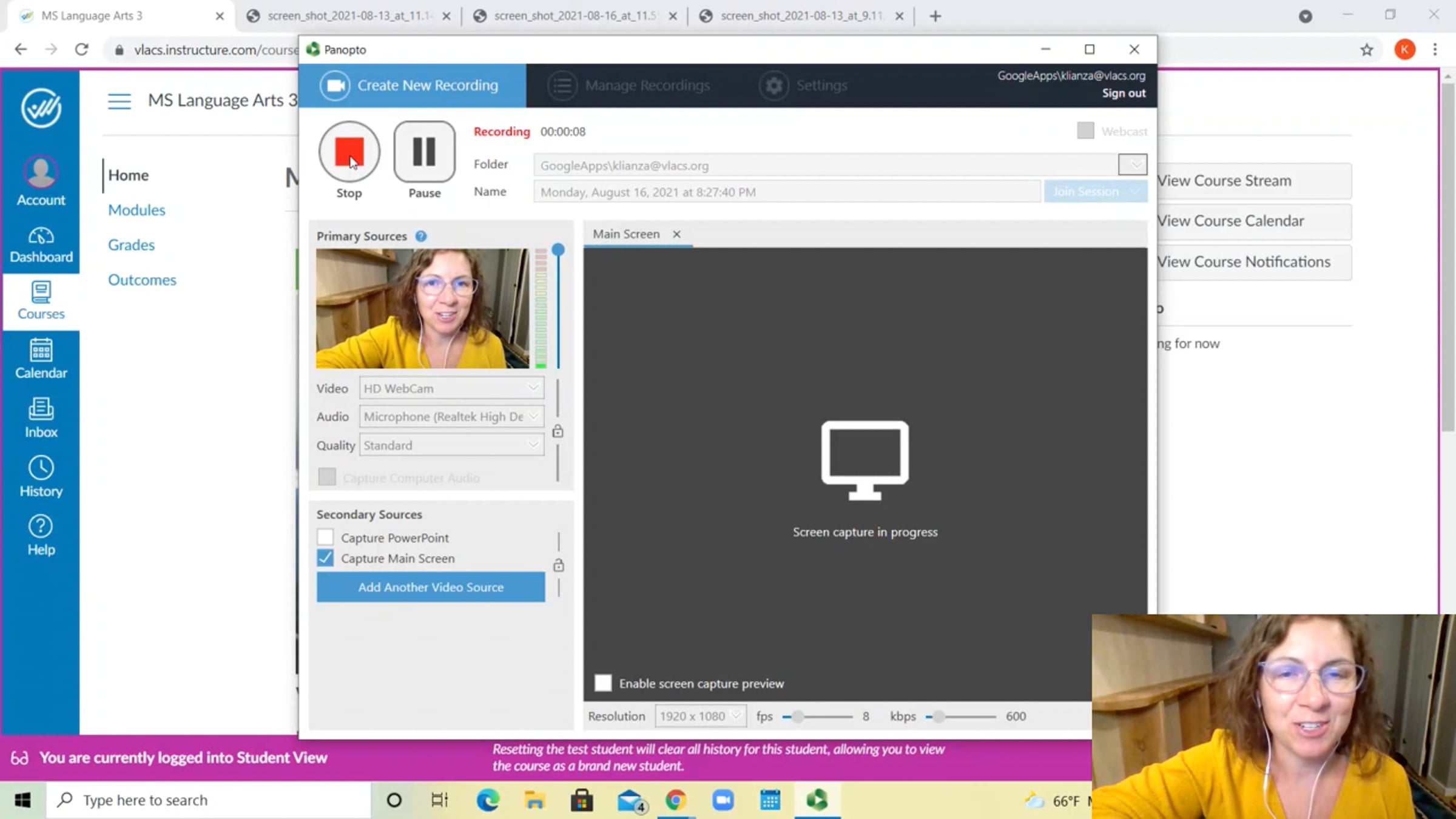Open the History sidebar icon
This screenshot has width=1456, height=819.
click(41, 477)
